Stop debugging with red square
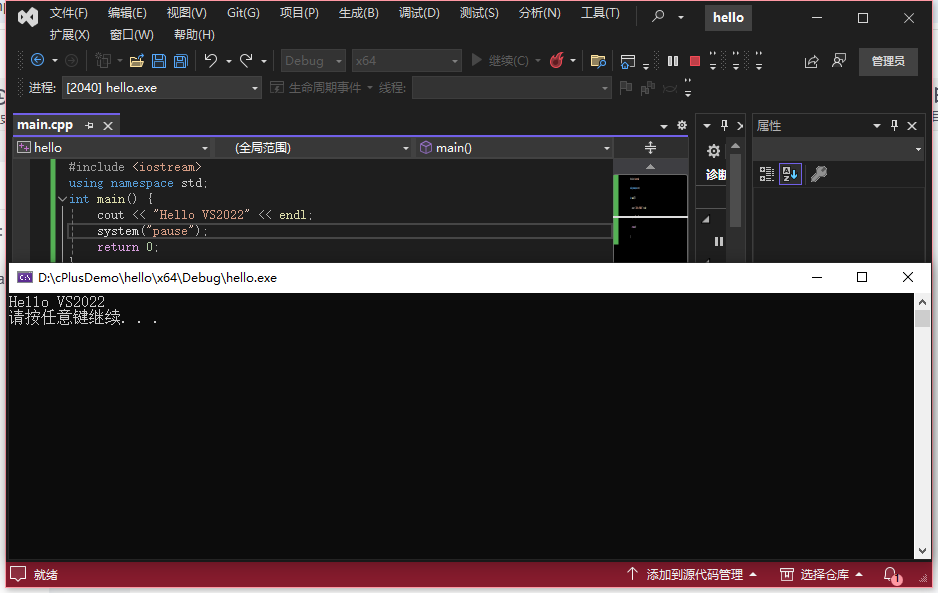Image resolution: width=938 pixels, height=593 pixels. pos(695,60)
